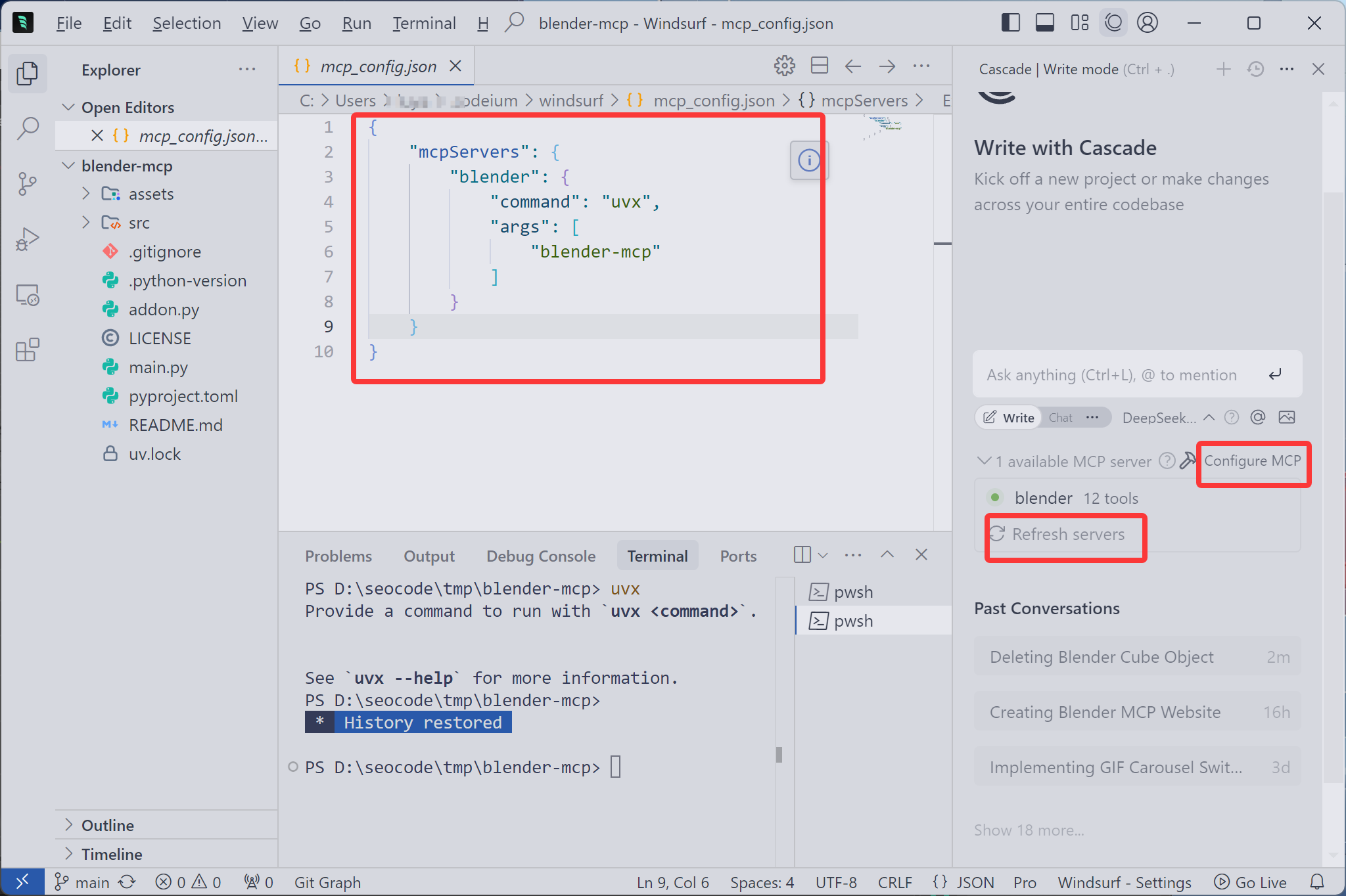The image size is (1346, 896).
Task: Select the Terminal tab in bottom panel
Action: coord(656,556)
